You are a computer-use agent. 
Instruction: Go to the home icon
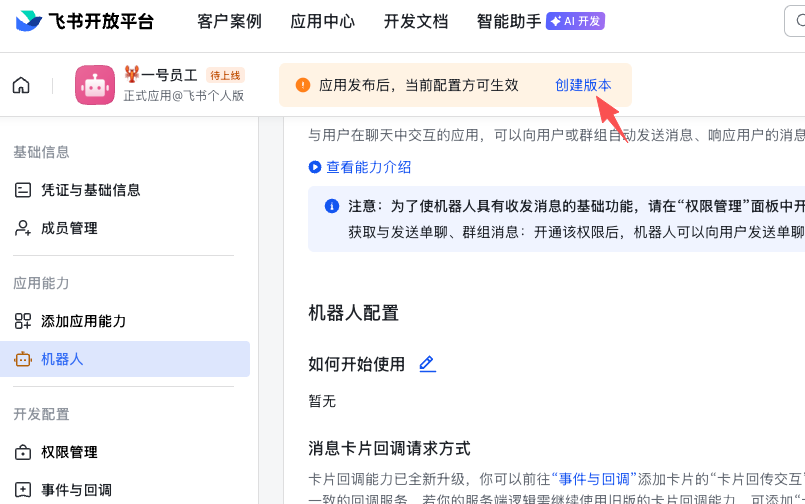tap(21, 85)
